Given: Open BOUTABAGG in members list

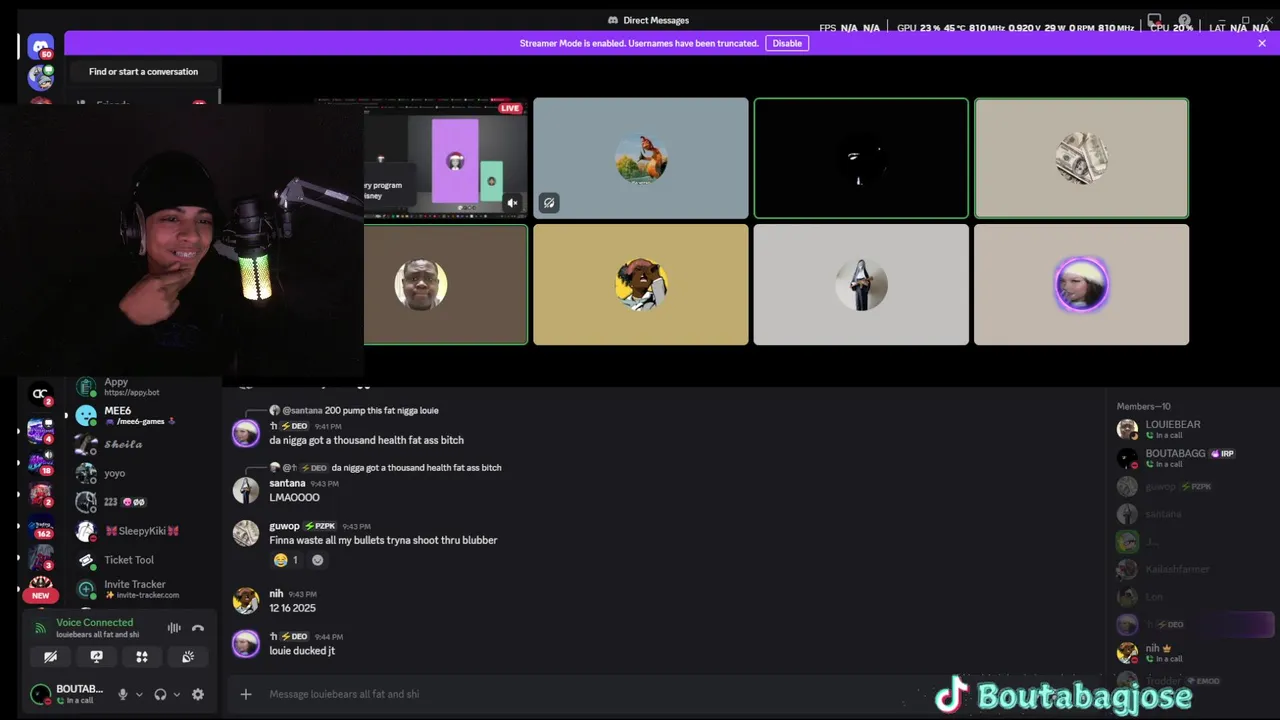Looking at the screenshot, I should tap(1192, 458).
